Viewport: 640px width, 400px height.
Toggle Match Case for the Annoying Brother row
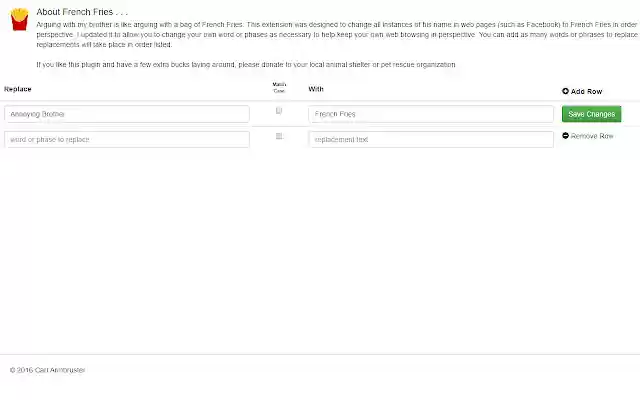coord(279,110)
